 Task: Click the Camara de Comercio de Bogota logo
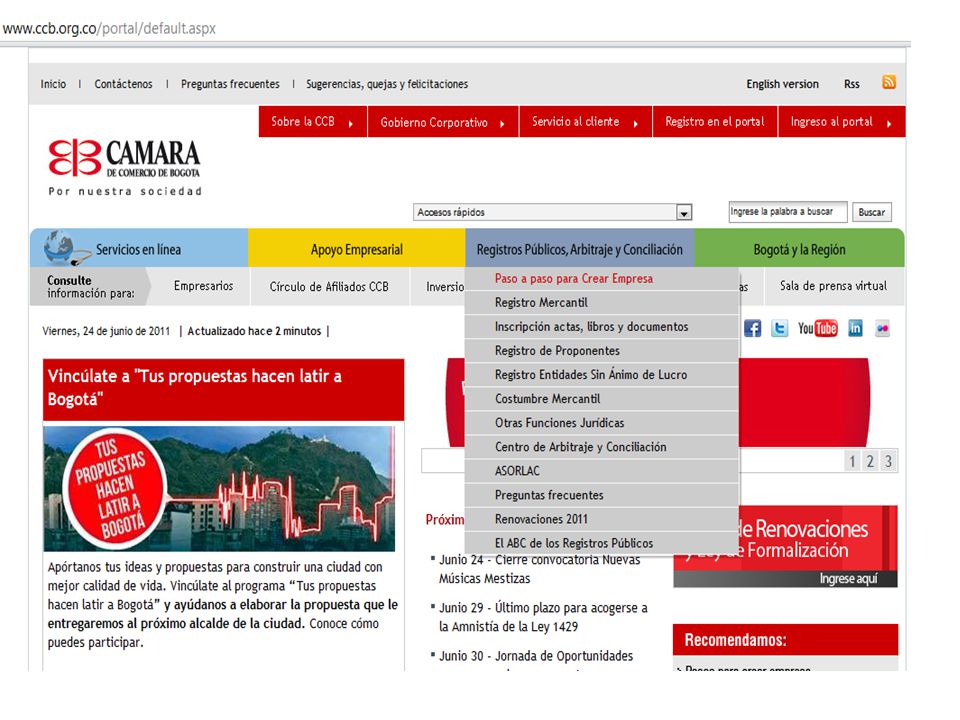pos(125,167)
